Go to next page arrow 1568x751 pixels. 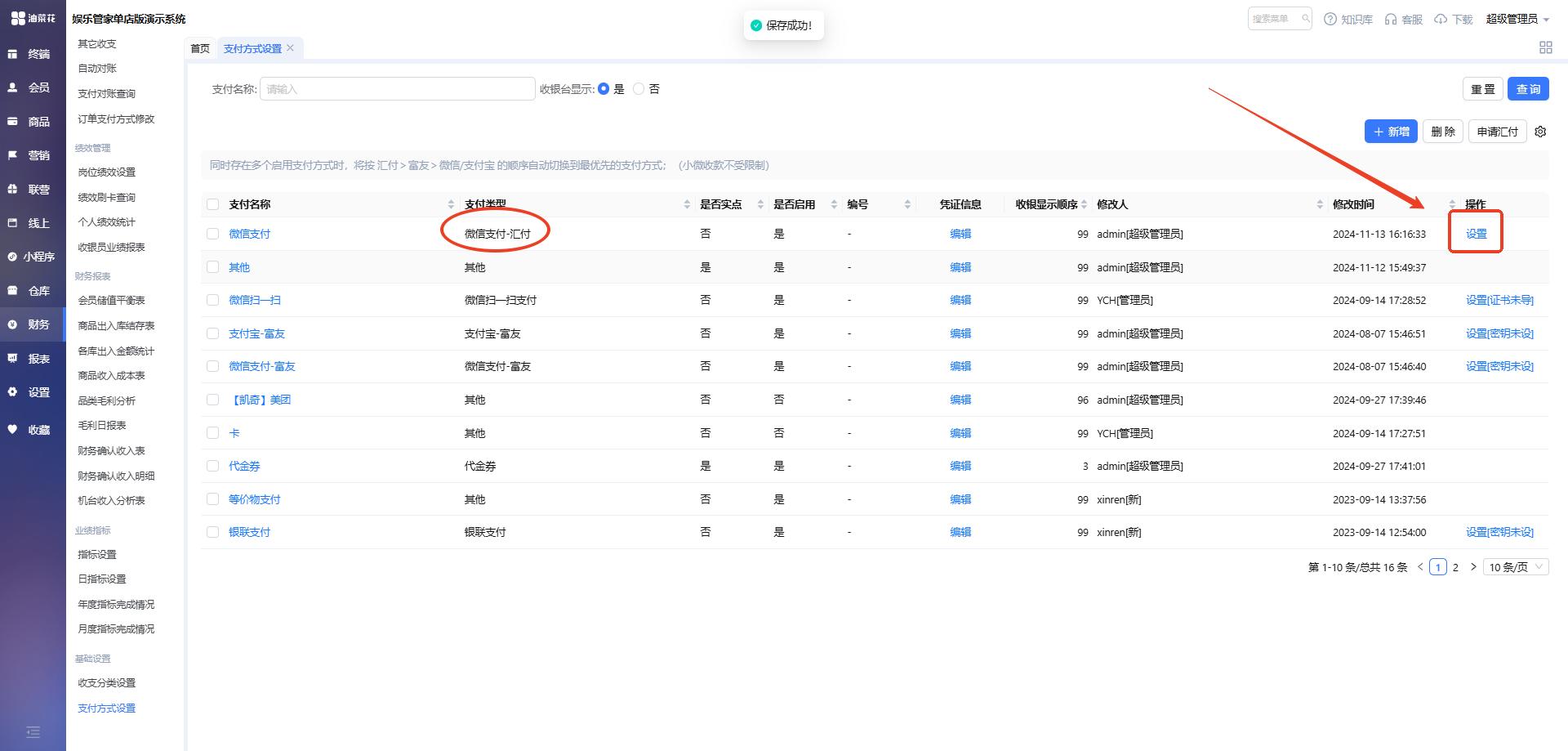pyautogui.click(x=1473, y=566)
